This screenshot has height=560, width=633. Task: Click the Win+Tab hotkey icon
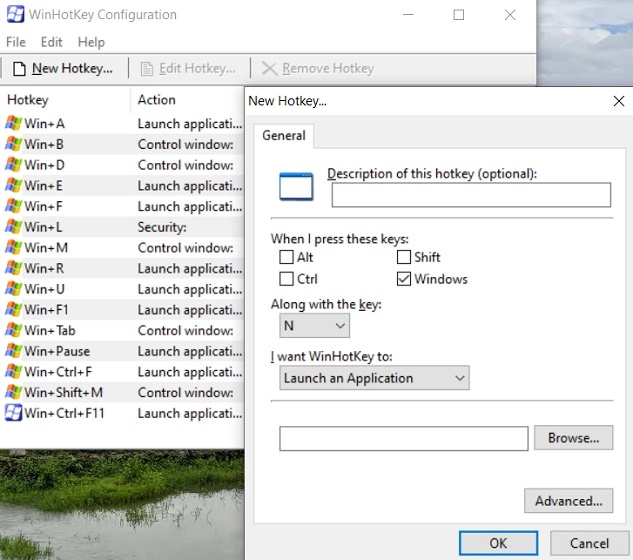tap(14, 330)
